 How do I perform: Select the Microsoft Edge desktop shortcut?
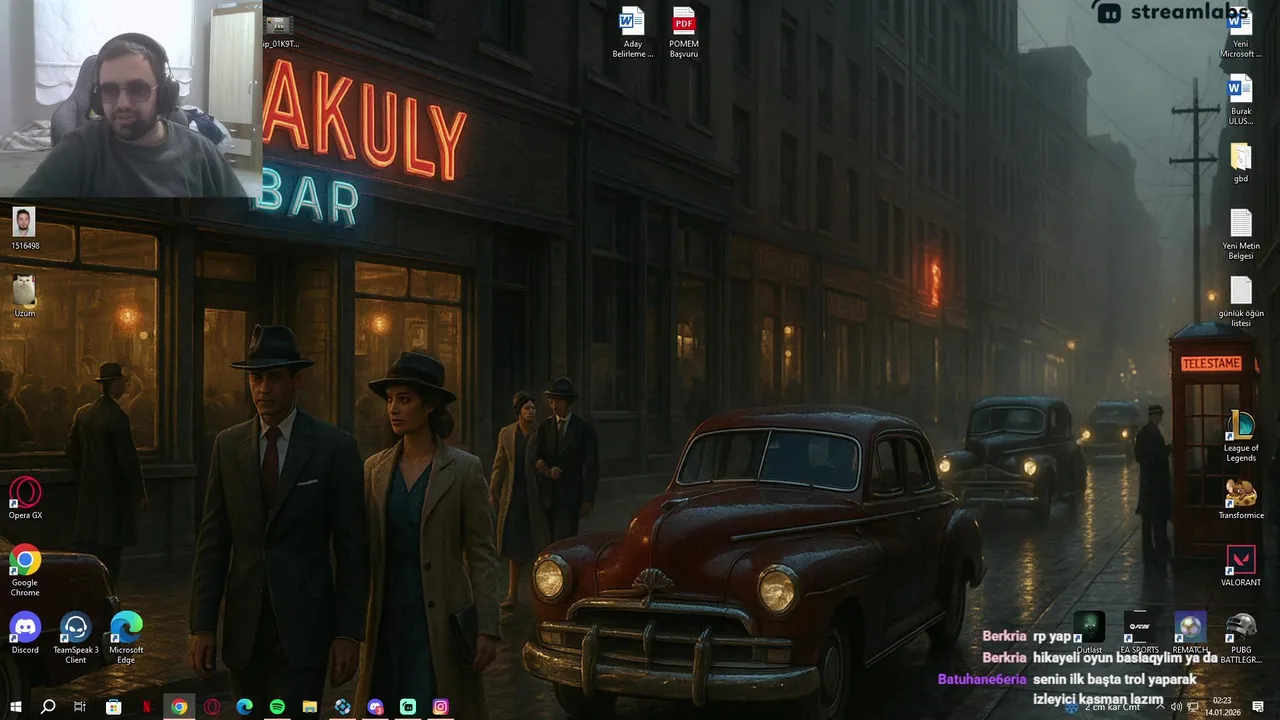pyautogui.click(x=126, y=638)
